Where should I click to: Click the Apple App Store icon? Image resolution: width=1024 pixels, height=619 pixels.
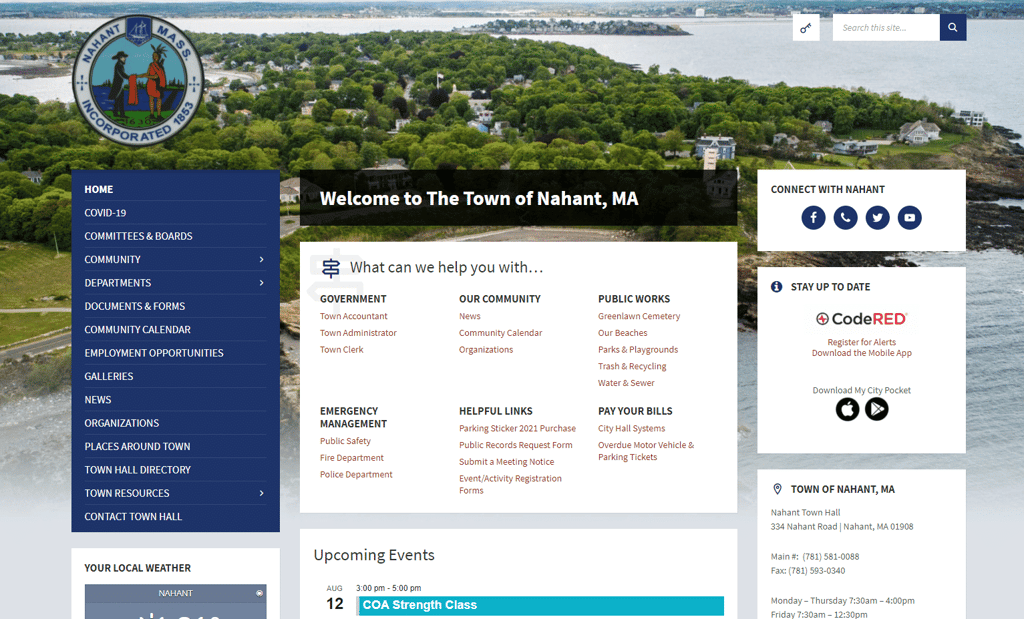pyautogui.click(x=847, y=409)
